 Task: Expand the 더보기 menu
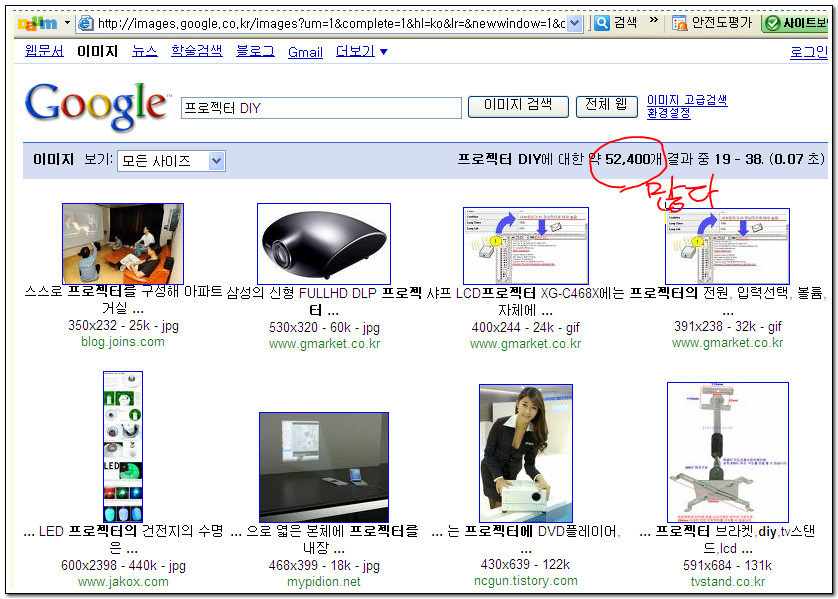click(x=362, y=51)
